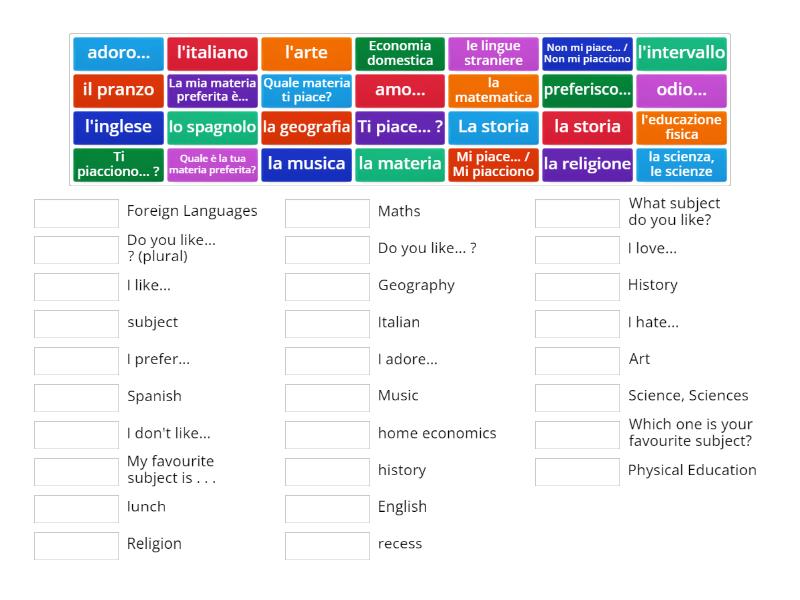Click the purple 'odio…' tile
Viewport: 800px width, 600px height.
click(681, 90)
